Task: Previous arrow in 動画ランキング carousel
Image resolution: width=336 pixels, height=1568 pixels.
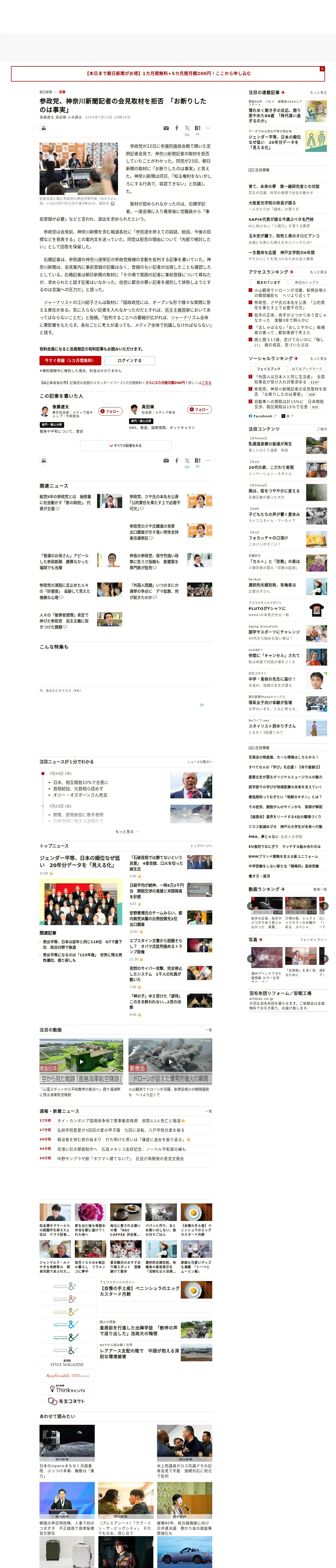Action: point(251,906)
